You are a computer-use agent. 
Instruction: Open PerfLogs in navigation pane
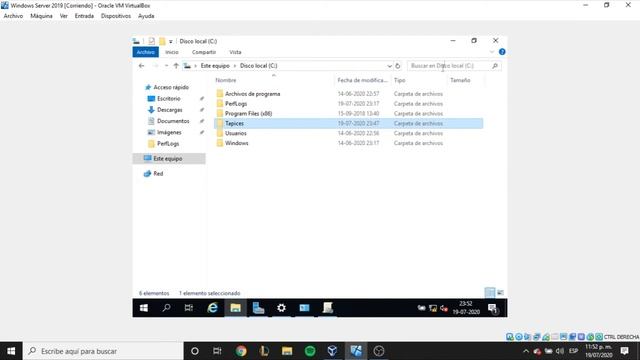coord(168,144)
